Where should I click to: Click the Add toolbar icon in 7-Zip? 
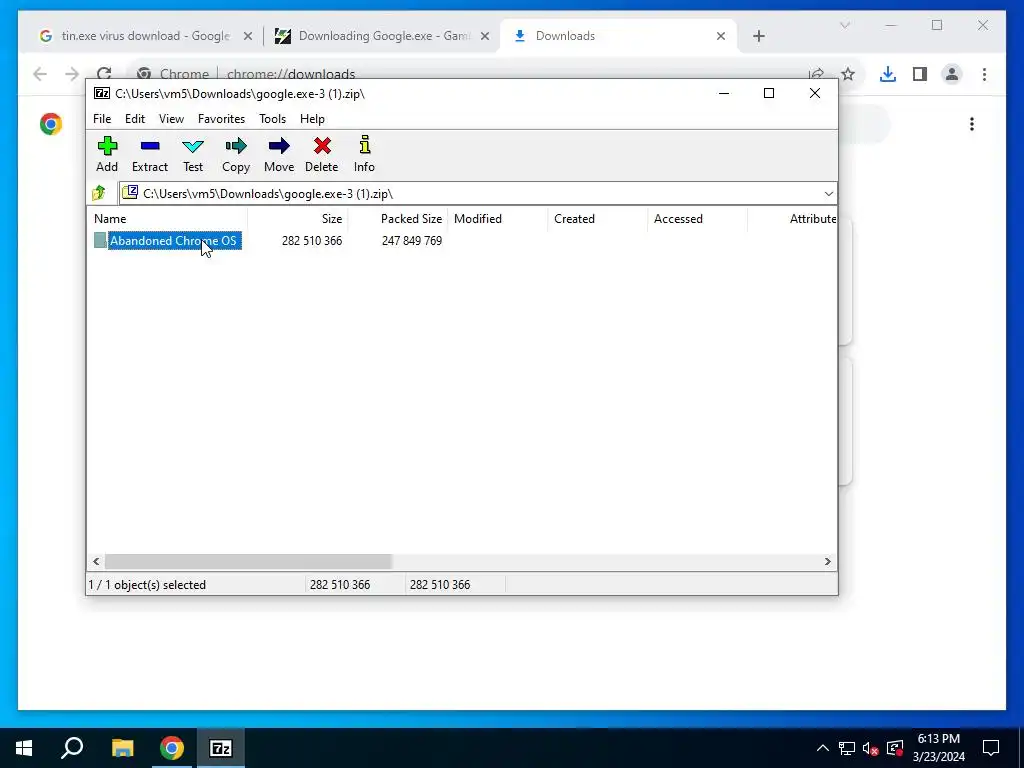107,154
